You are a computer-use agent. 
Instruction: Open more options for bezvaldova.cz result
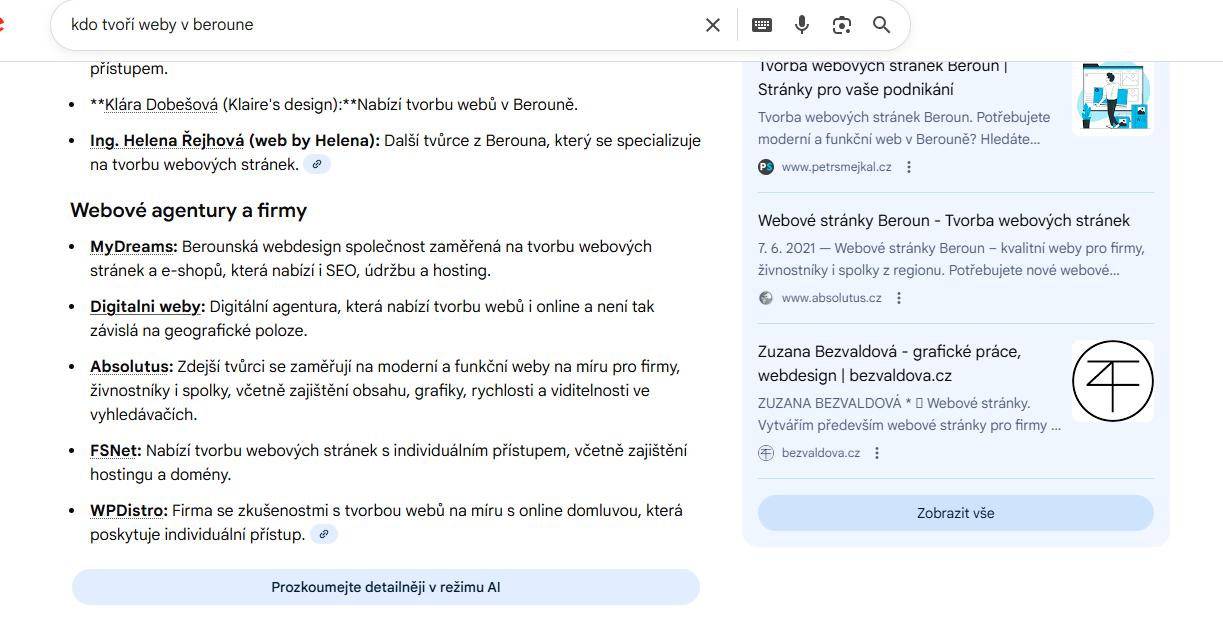pos(877,453)
